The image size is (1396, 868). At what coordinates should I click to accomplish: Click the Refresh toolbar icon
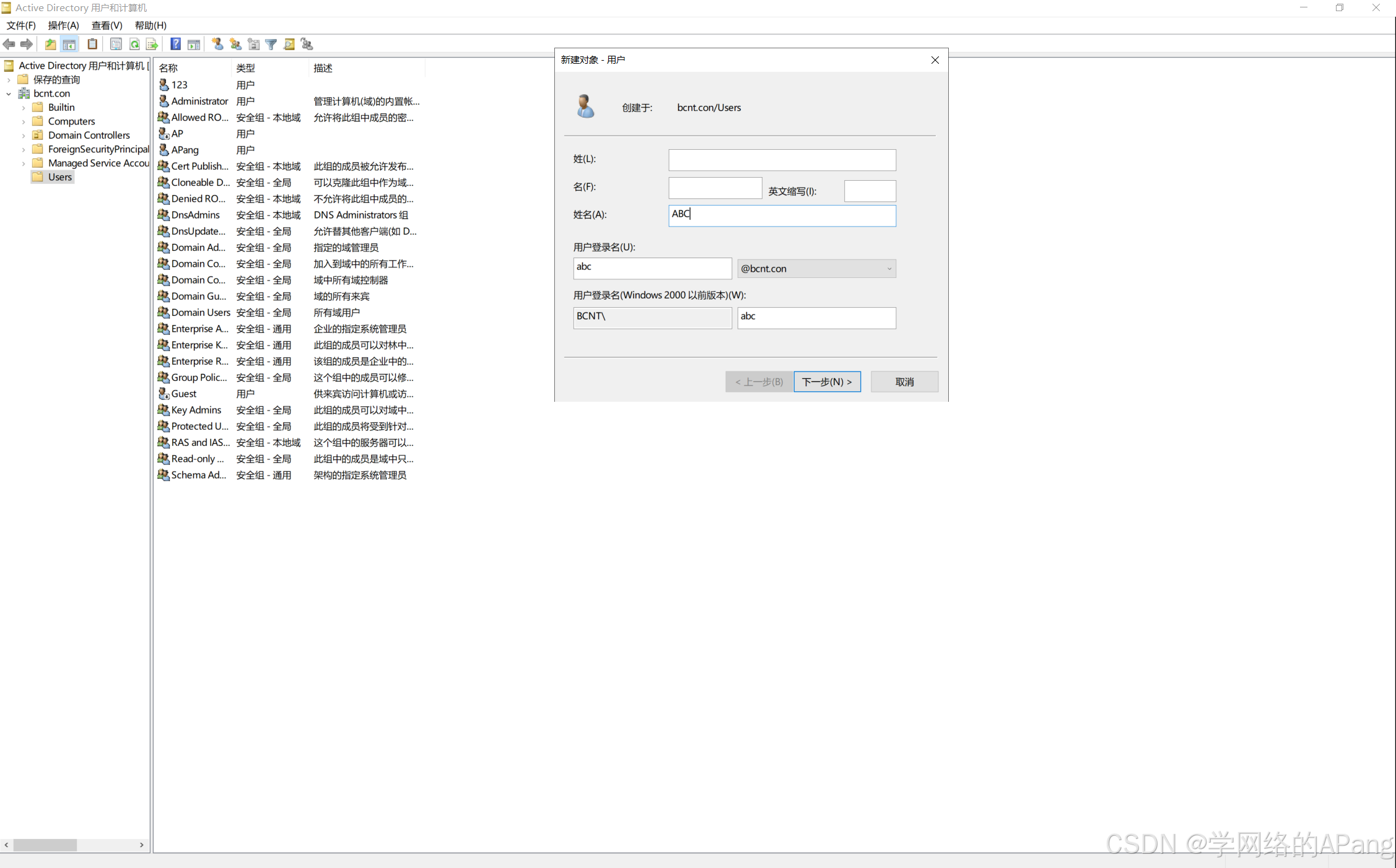click(x=134, y=44)
